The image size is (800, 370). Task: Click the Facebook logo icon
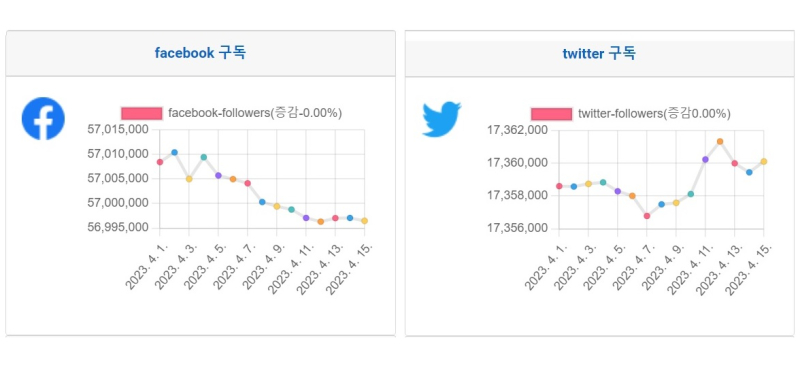coord(43,118)
